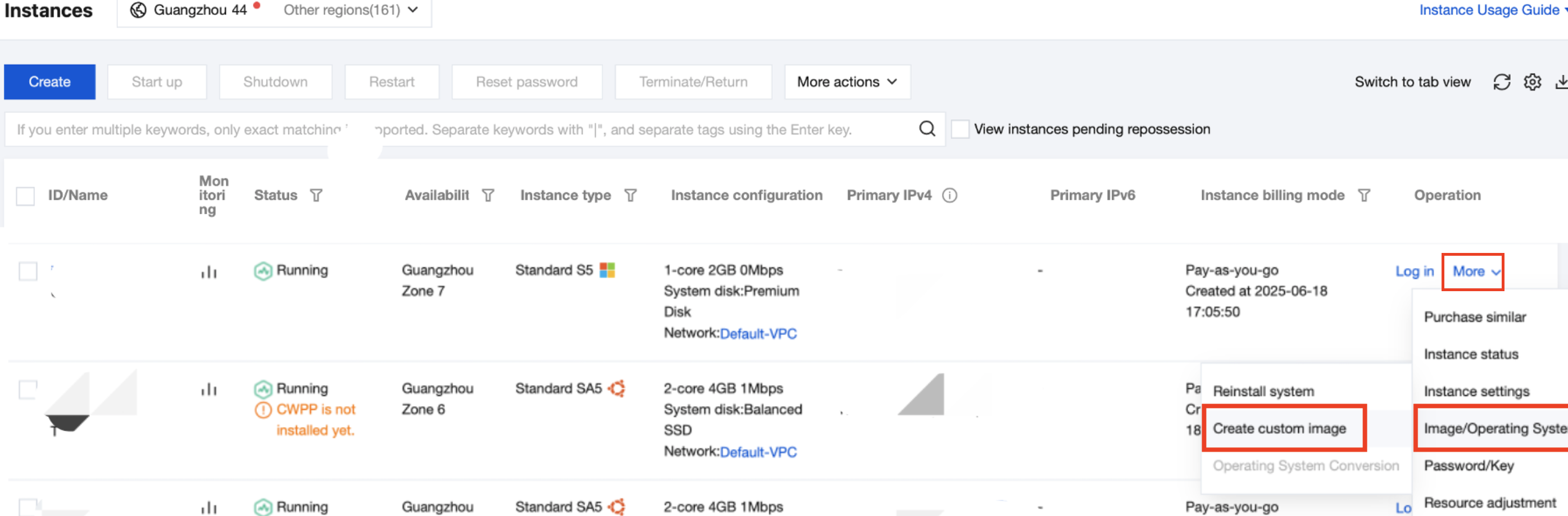Open the settings gear icon

click(x=1531, y=82)
